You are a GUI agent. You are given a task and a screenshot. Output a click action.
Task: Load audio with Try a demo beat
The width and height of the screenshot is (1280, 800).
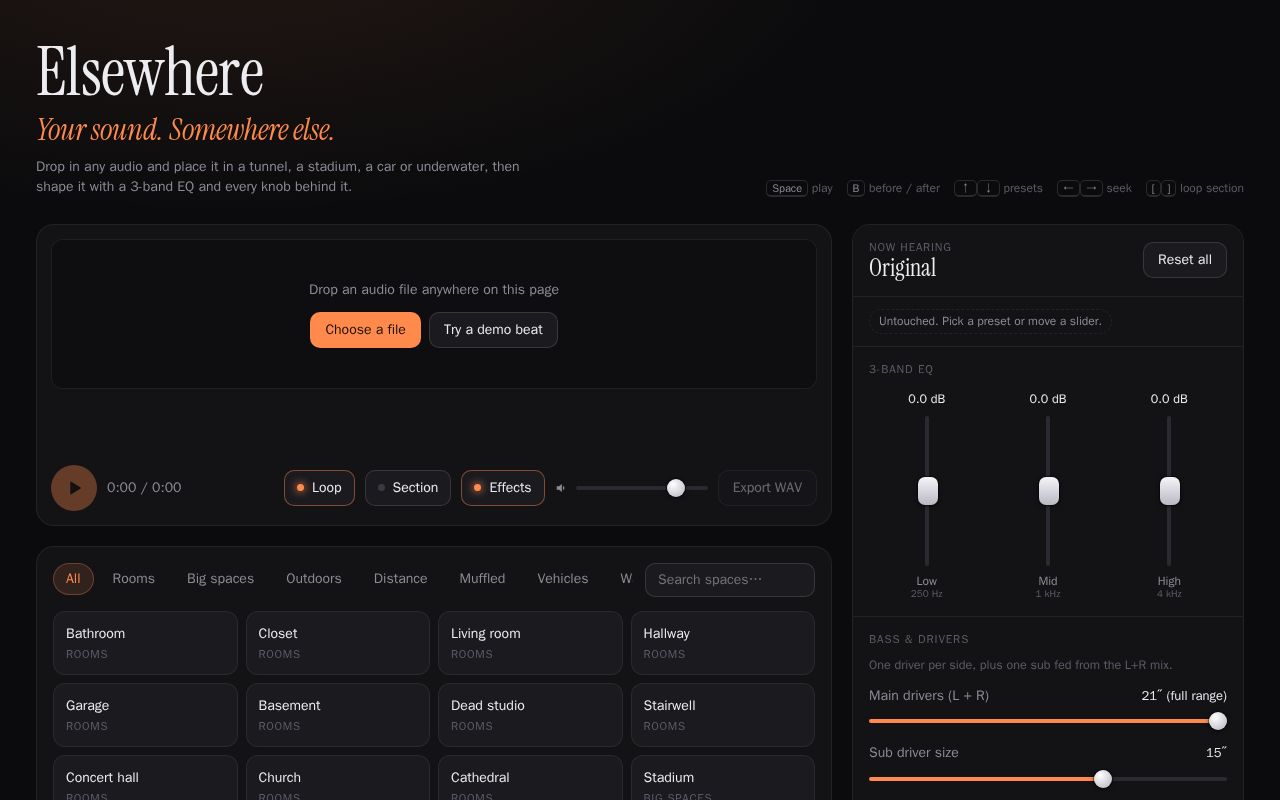point(493,330)
